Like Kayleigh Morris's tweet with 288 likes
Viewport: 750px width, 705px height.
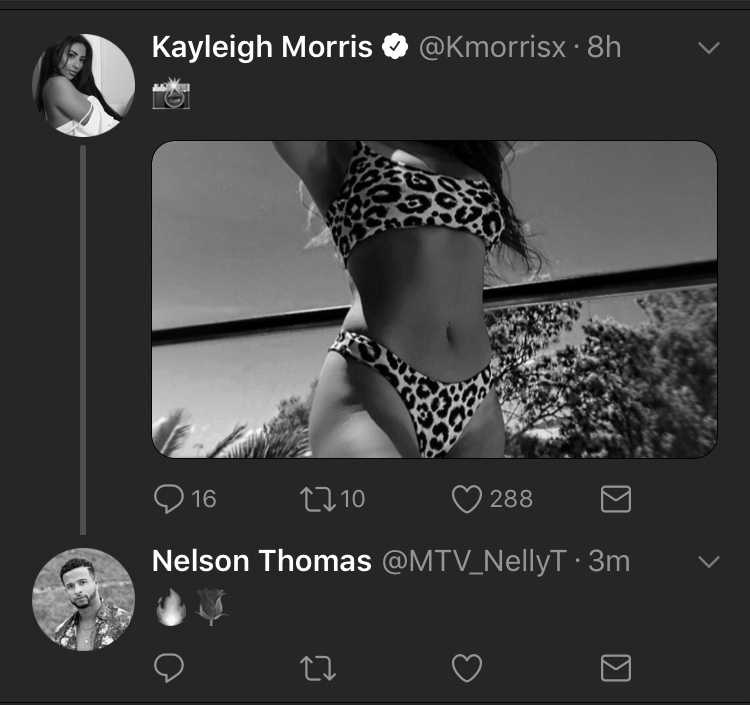466,499
